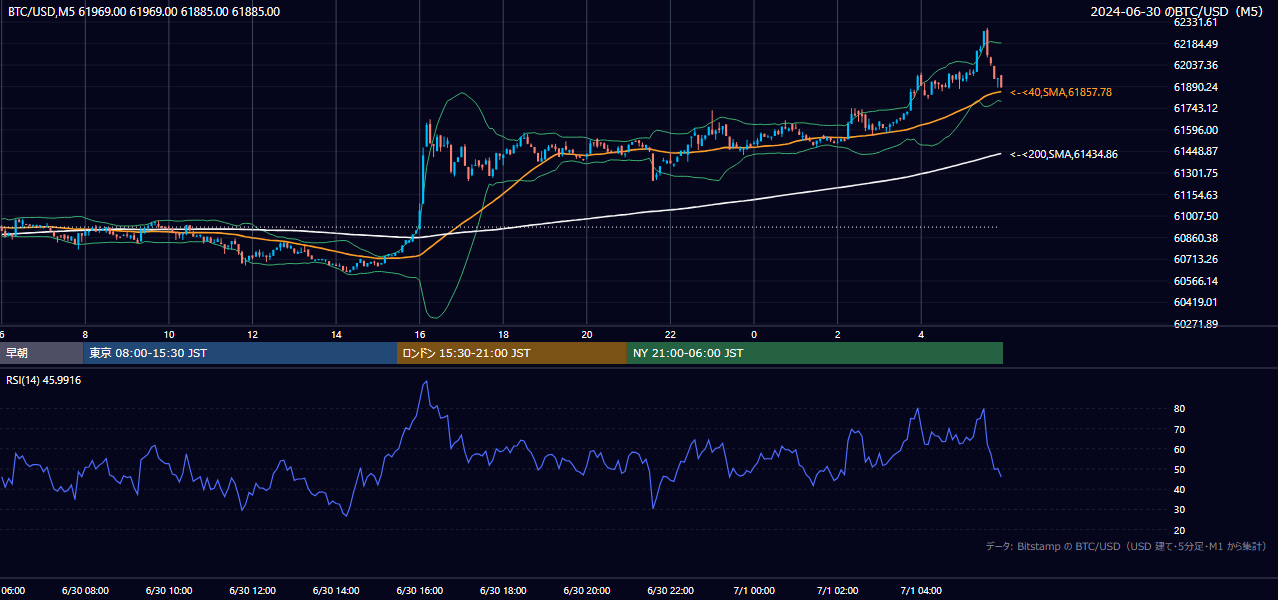1278x600 pixels.
Task: Click the 6/30 12:00 bottom time label
Action: pos(252,590)
